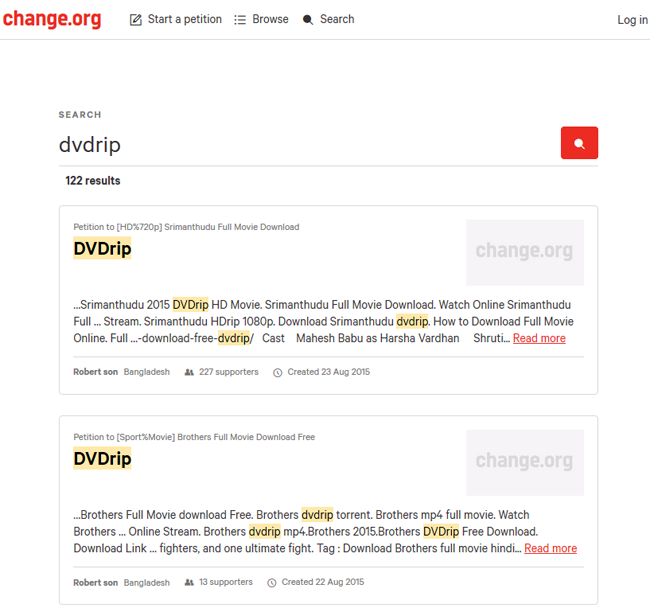Click Created 22 Aug 2015 text

[323, 582]
